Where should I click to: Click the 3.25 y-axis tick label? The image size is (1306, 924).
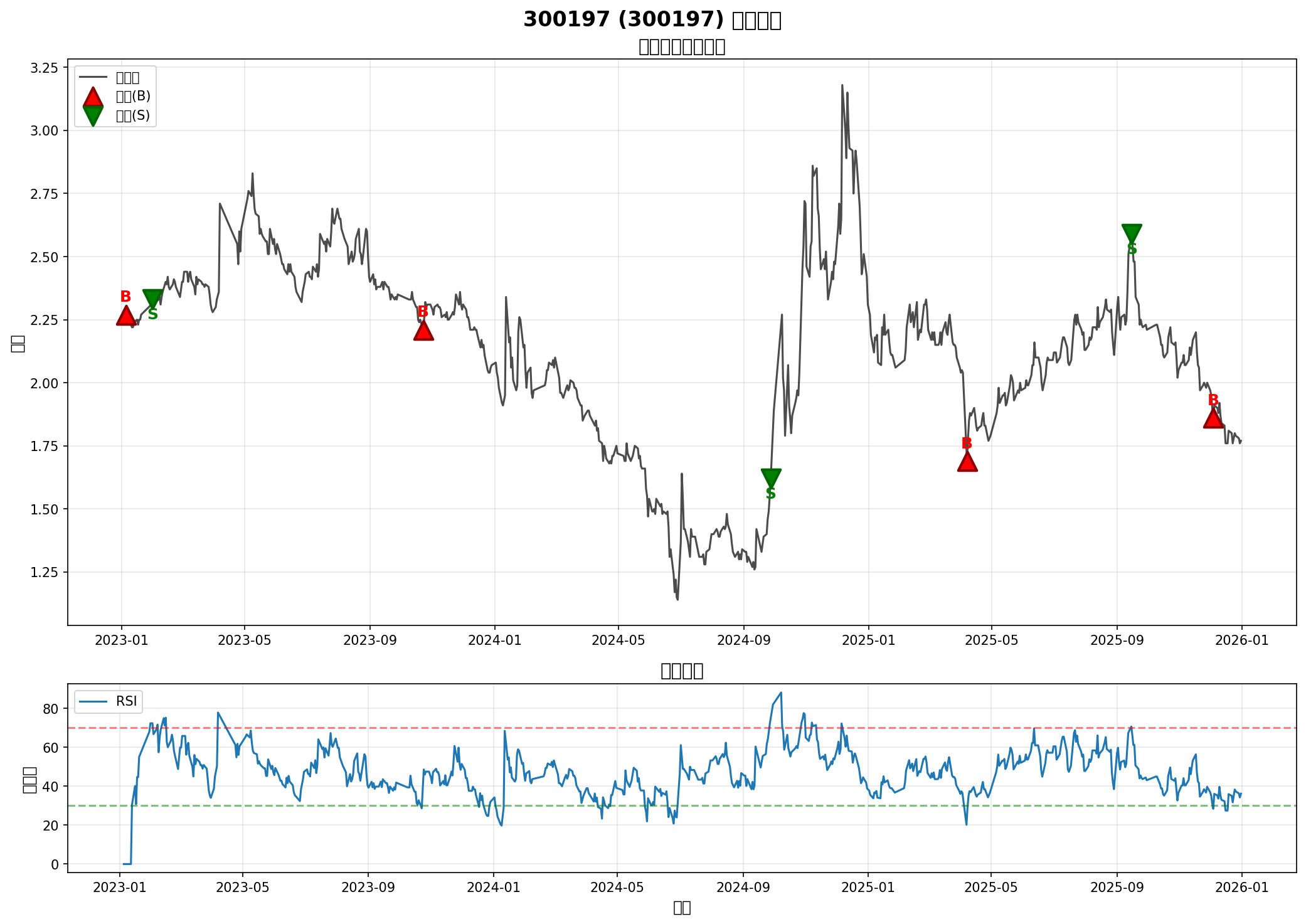44,68
